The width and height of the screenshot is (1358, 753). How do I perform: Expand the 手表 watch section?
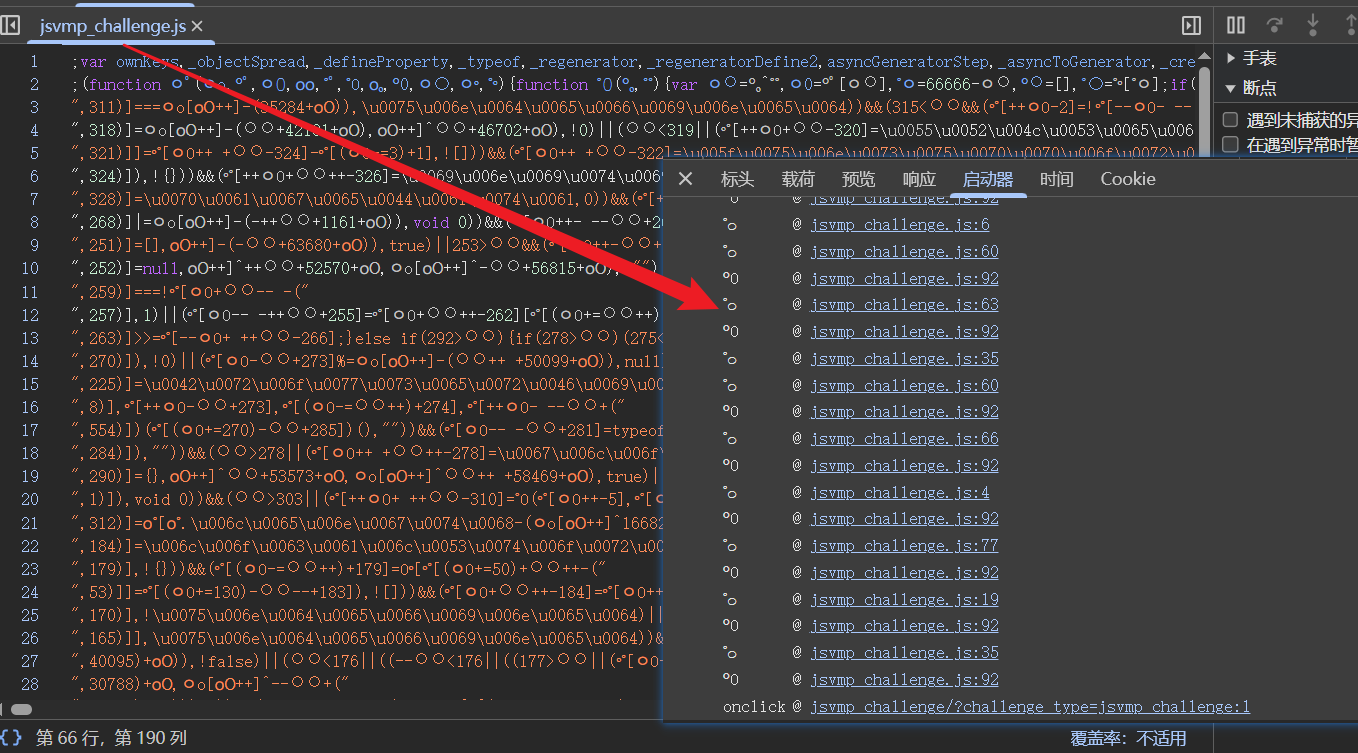(x=1252, y=58)
